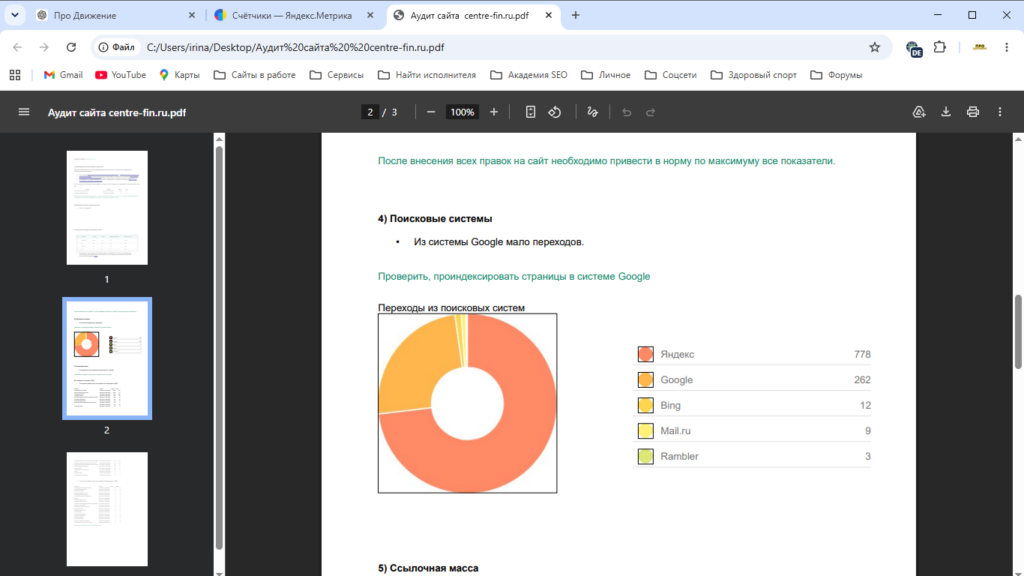The image size is (1024, 576).
Task: Click the 100% zoom level field
Action: coord(462,112)
